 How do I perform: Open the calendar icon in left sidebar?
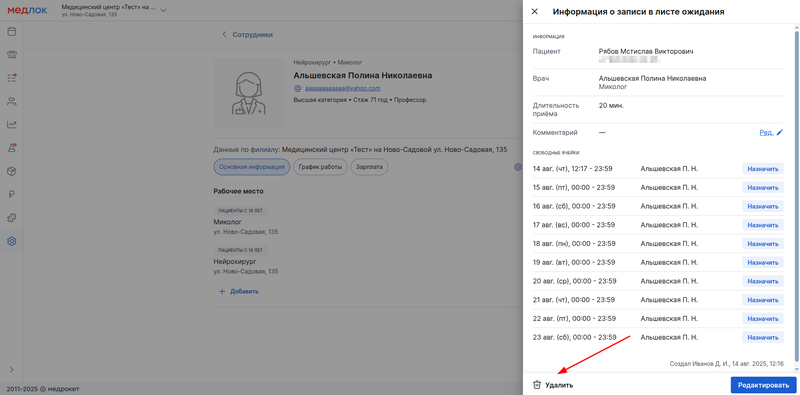11,32
